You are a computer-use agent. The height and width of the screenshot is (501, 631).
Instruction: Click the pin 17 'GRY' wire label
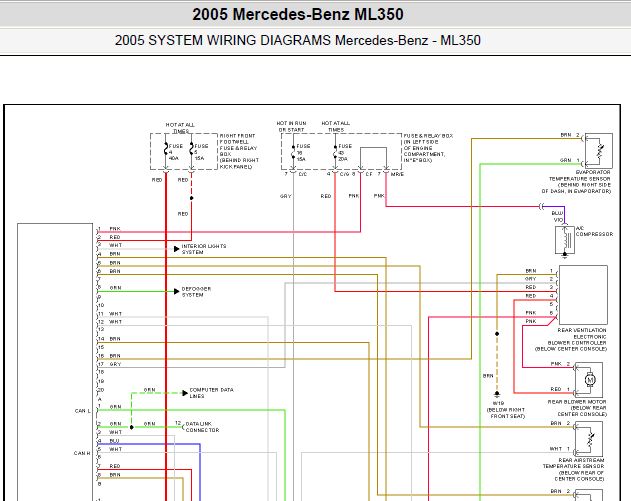(115, 364)
